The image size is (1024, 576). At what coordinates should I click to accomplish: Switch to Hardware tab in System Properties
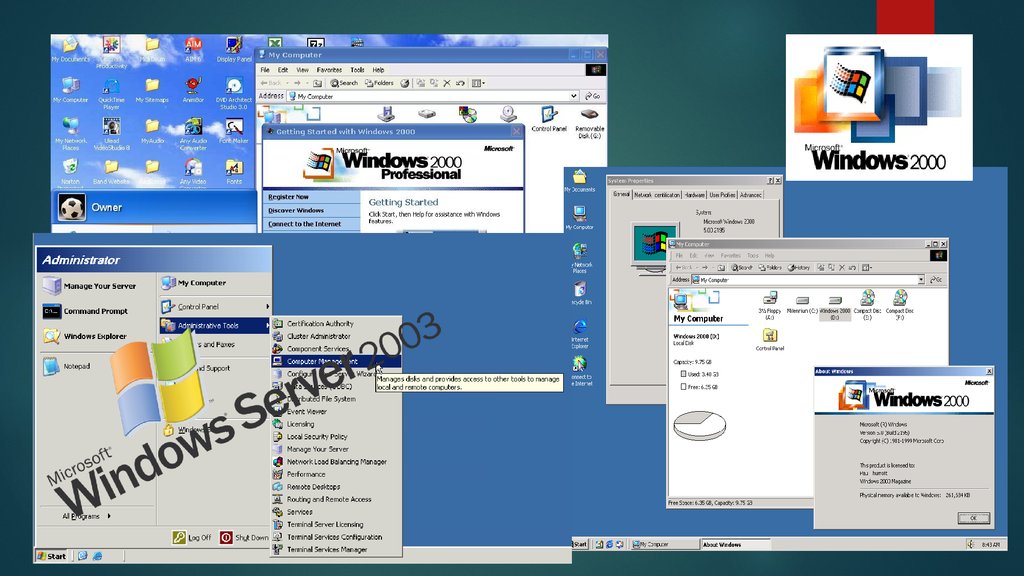click(694, 195)
